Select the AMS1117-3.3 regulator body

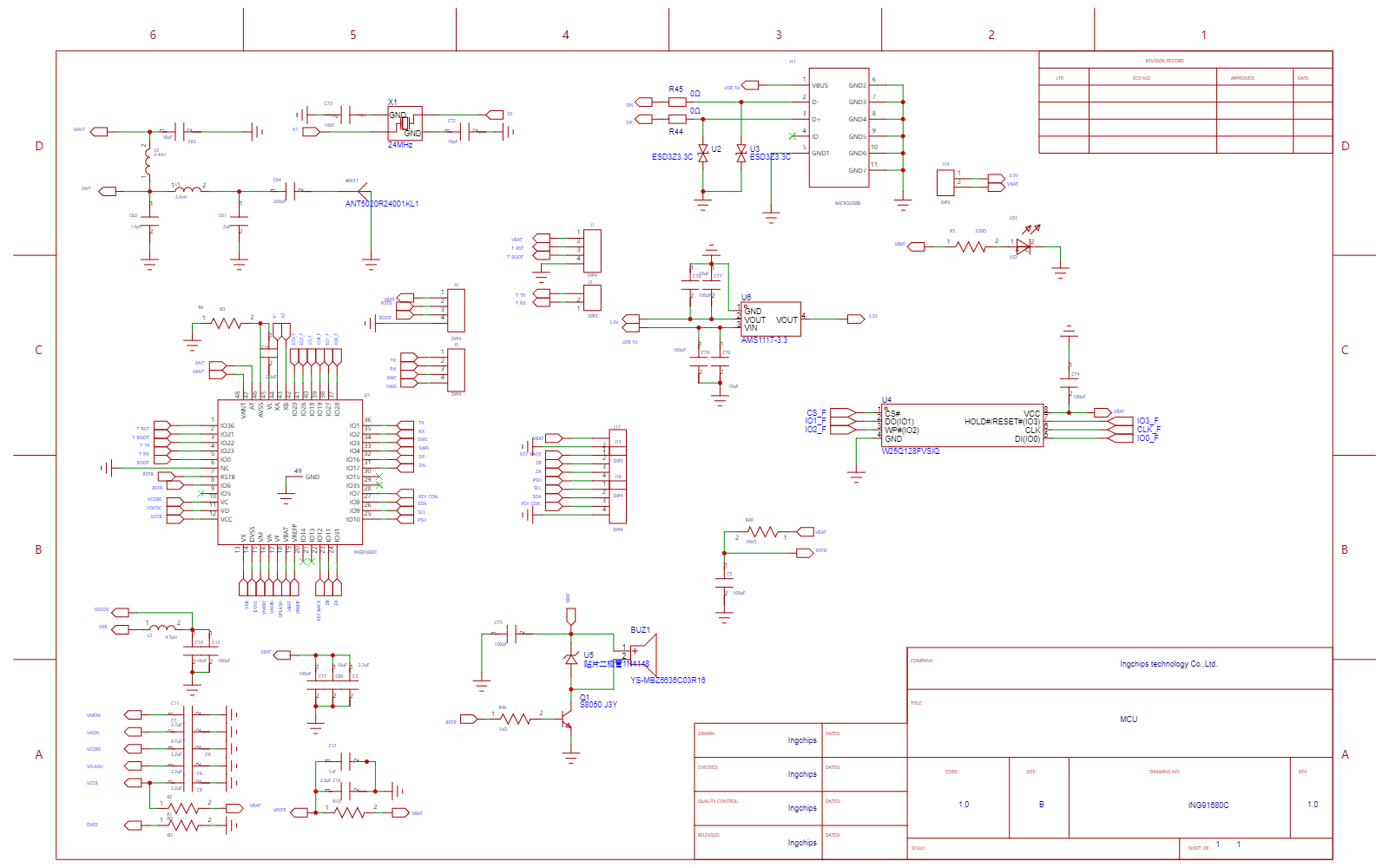tap(771, 319)
